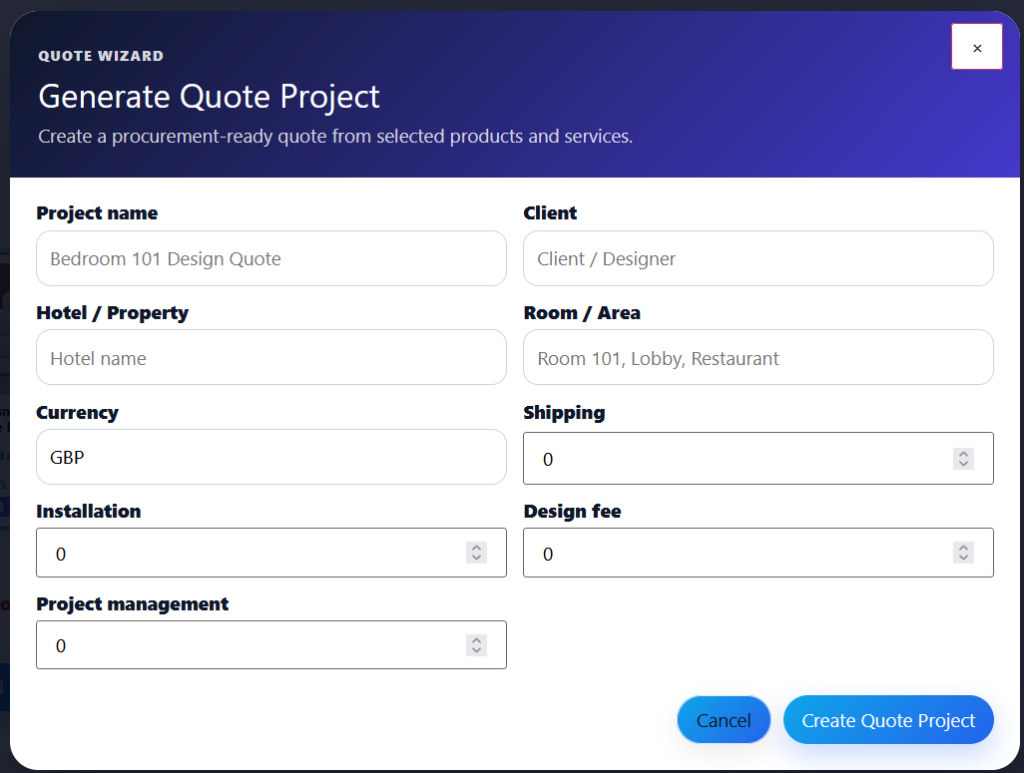Focus the Project management amount field

coord(271,645)
